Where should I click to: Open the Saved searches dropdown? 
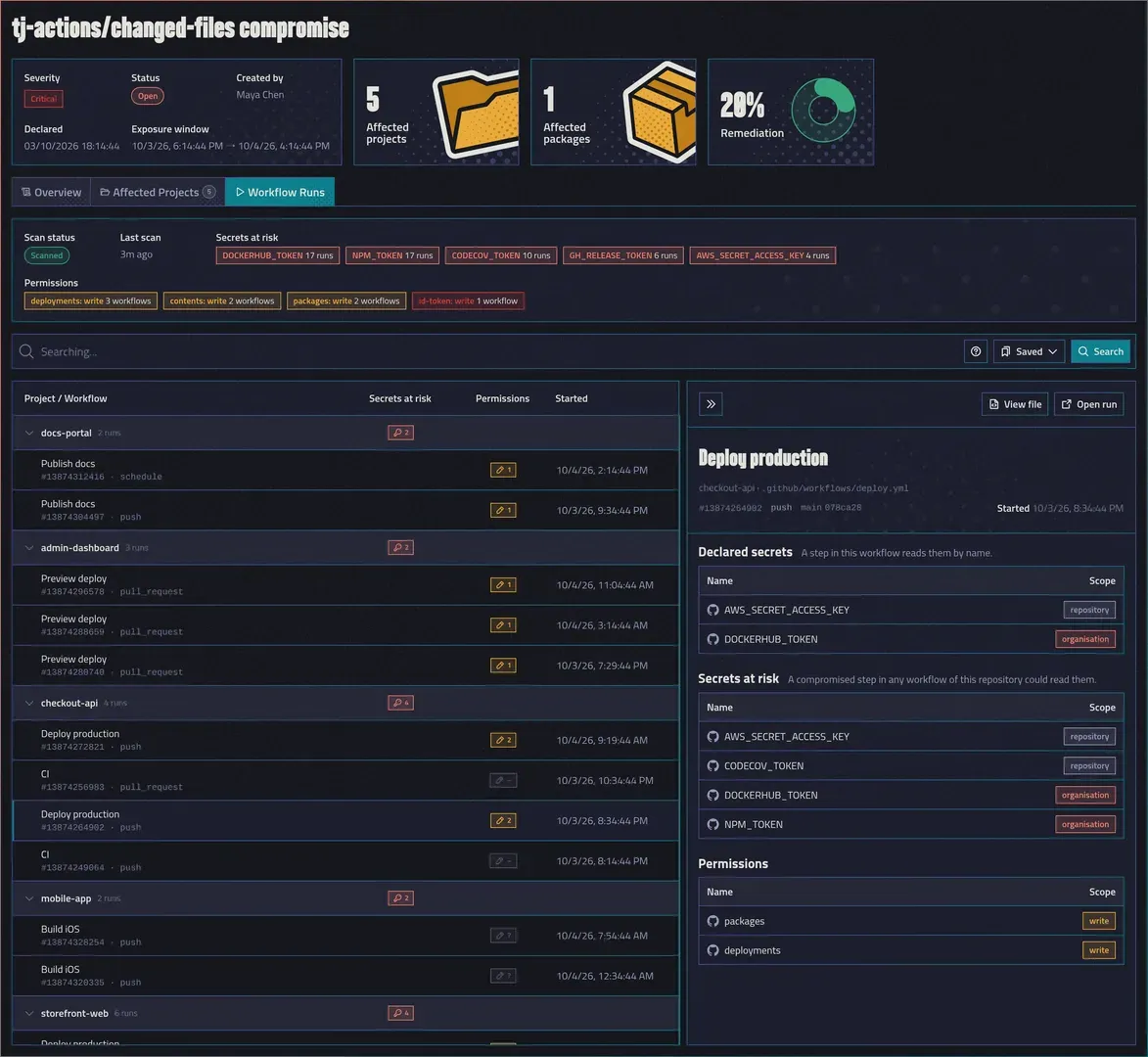point(1029,351)
